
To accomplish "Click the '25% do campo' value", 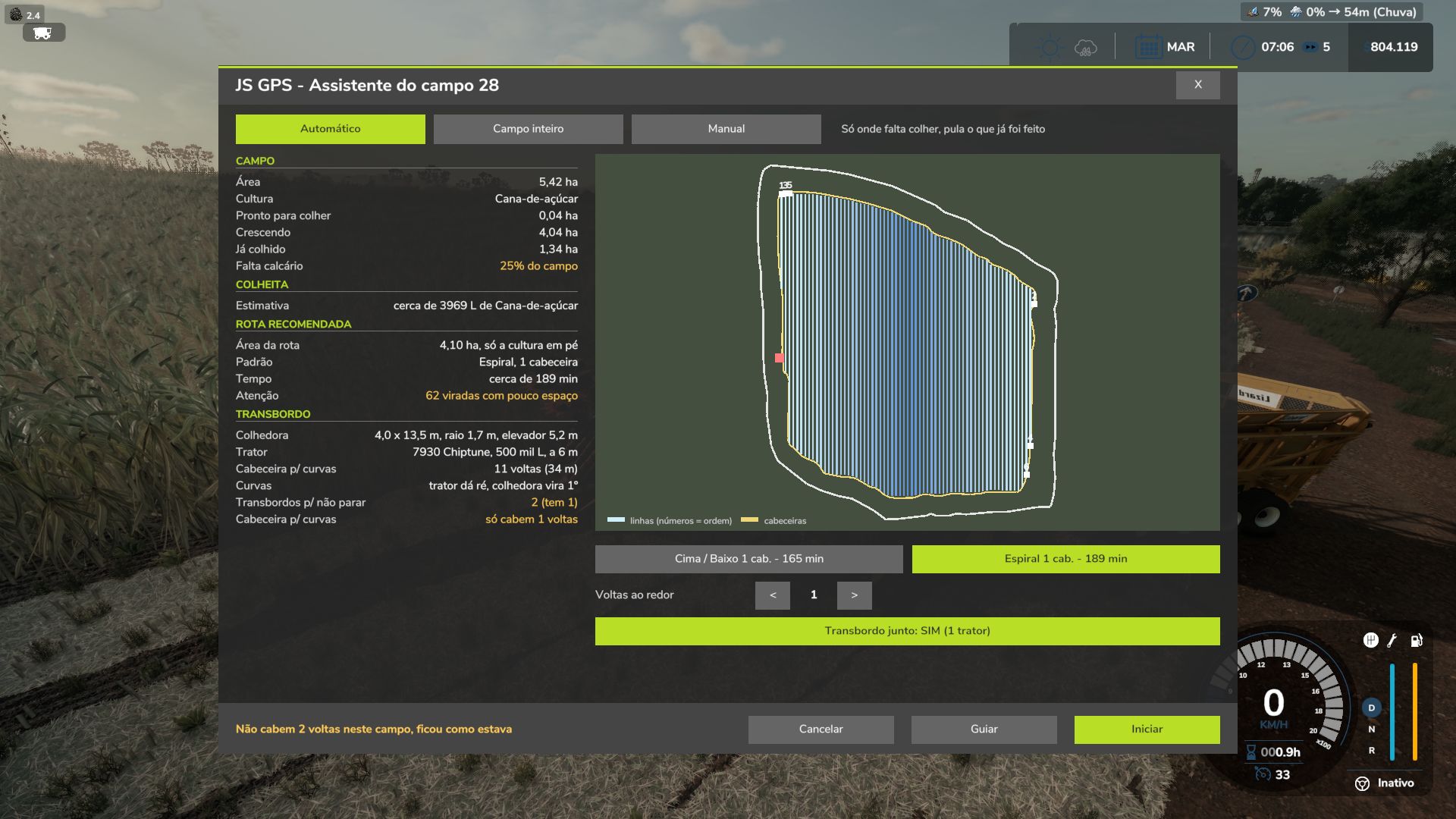I will [538, 266].
